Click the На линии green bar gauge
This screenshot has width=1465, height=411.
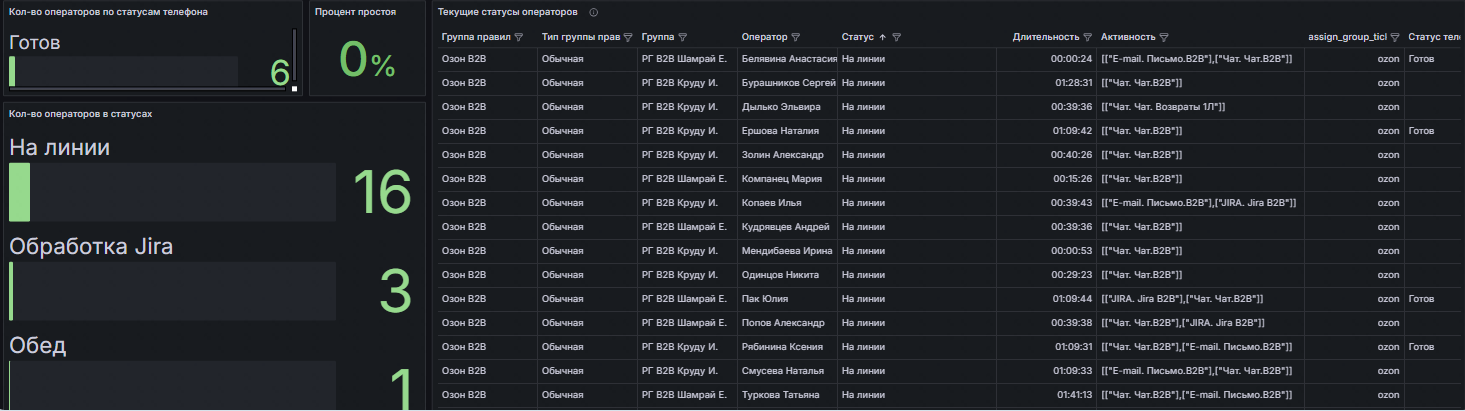coord(172,192)
